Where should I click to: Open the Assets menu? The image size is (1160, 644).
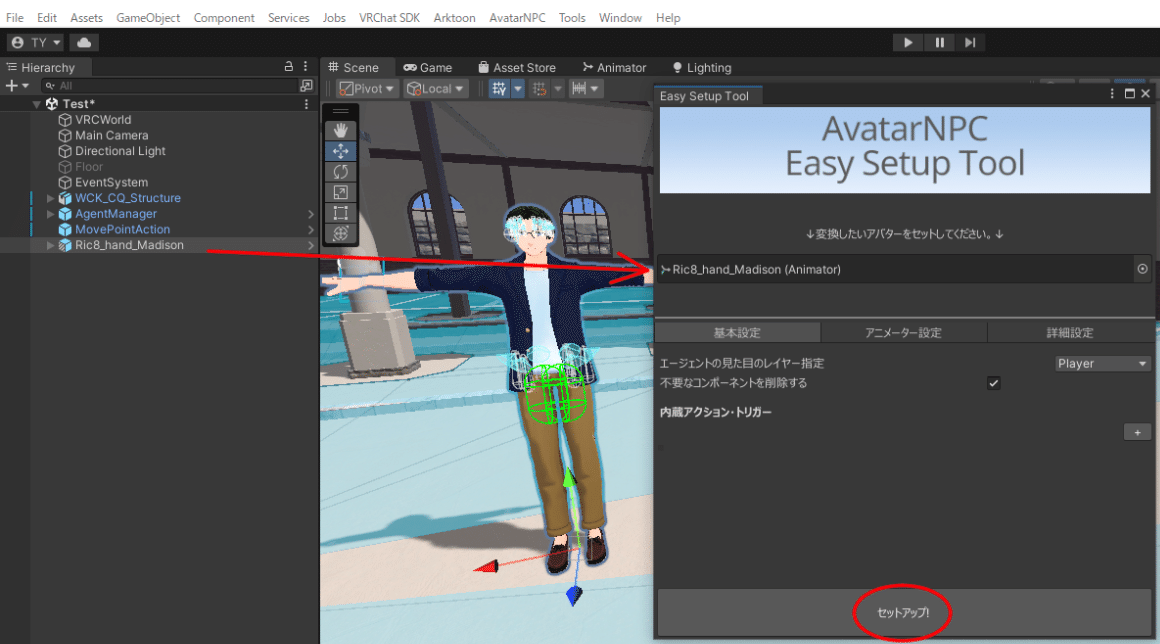coord(87,18)
